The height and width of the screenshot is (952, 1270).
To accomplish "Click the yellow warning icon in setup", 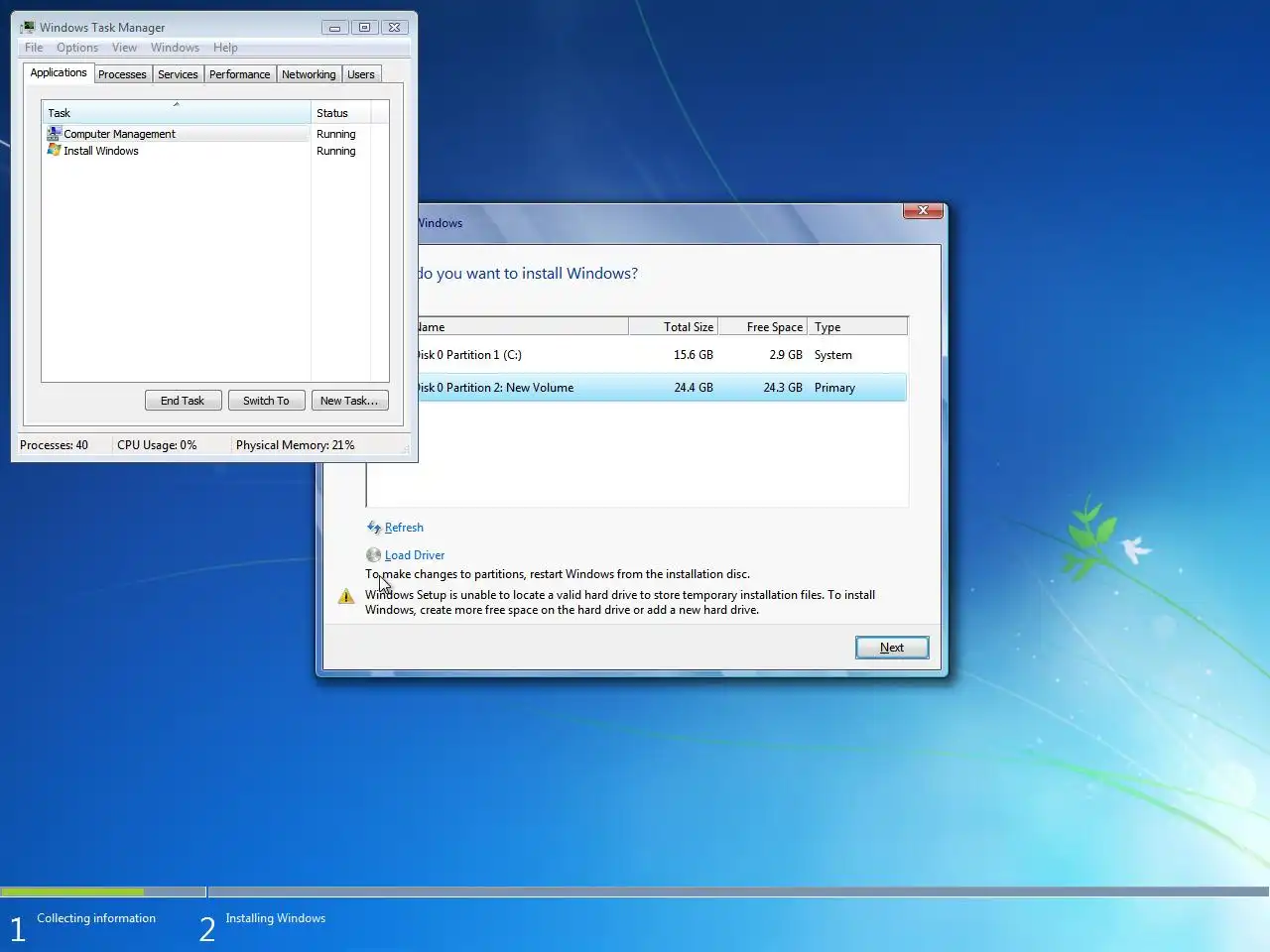I will pos(345,596).
